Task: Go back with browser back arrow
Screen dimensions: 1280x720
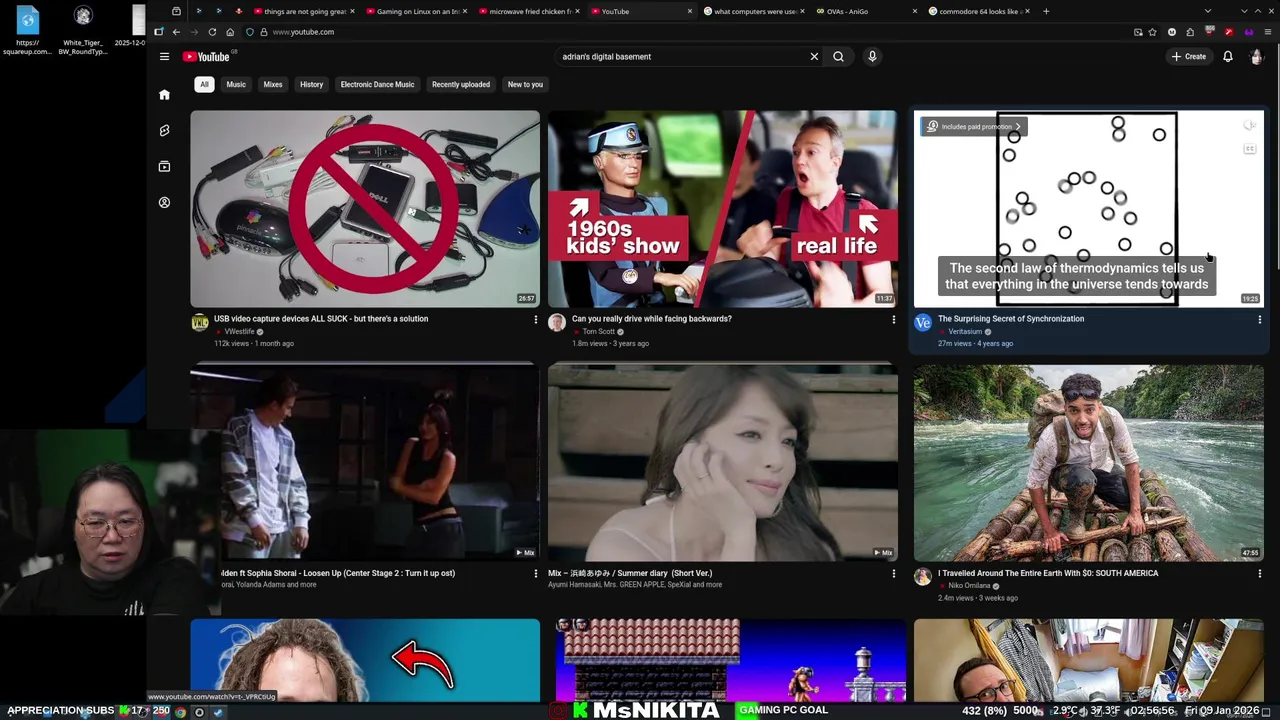Action: (176, 32)
